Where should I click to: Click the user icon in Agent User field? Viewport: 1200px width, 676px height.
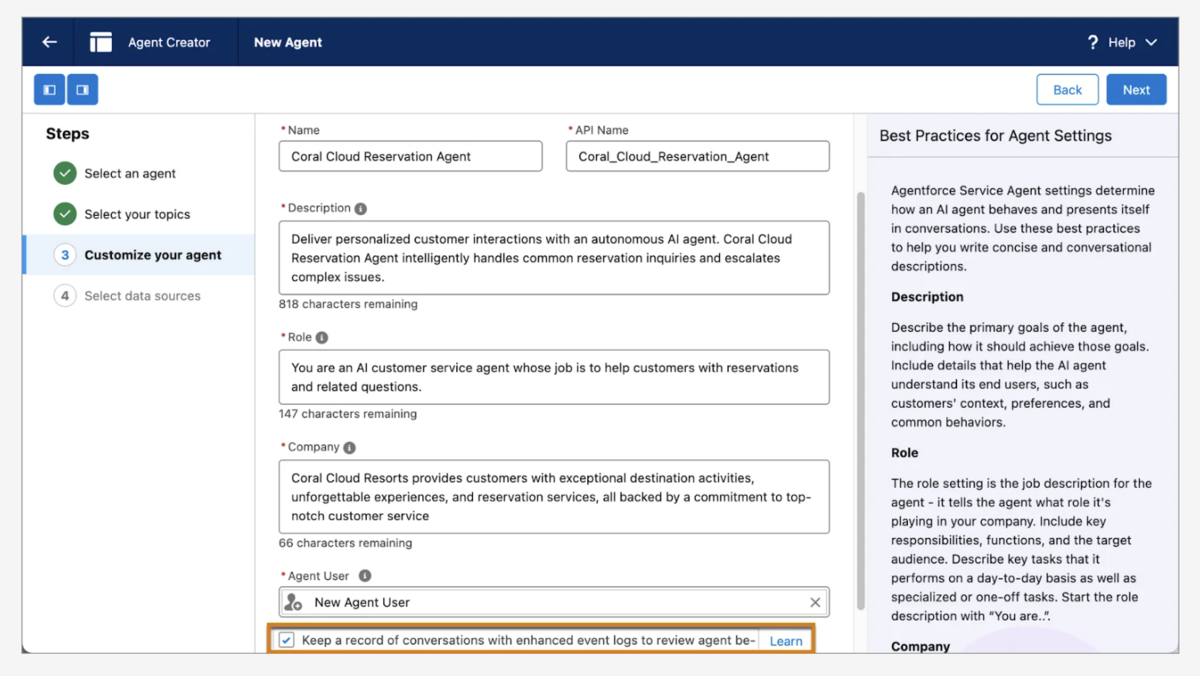(x=293, y=602)
